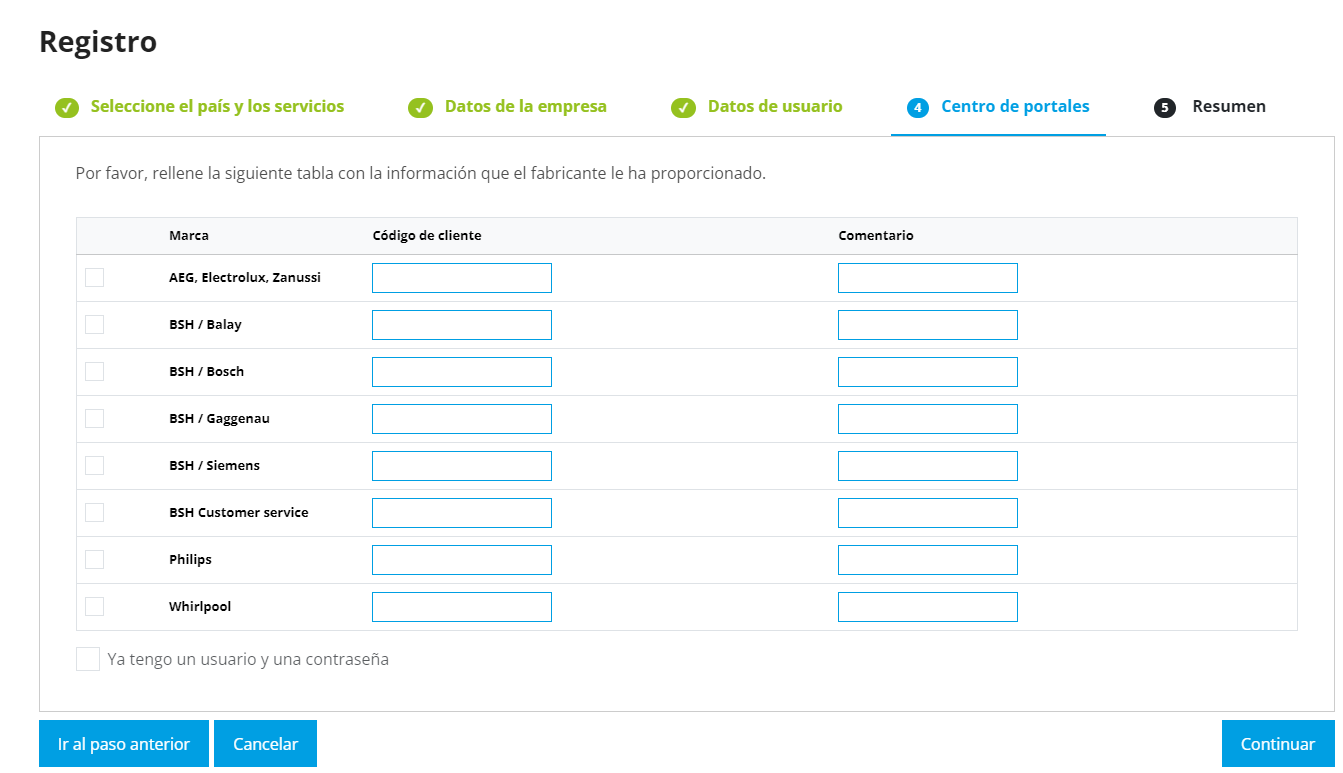Focus customer code field for BSH / Balay
The image size is (1343, 773).
pos(462,325)
